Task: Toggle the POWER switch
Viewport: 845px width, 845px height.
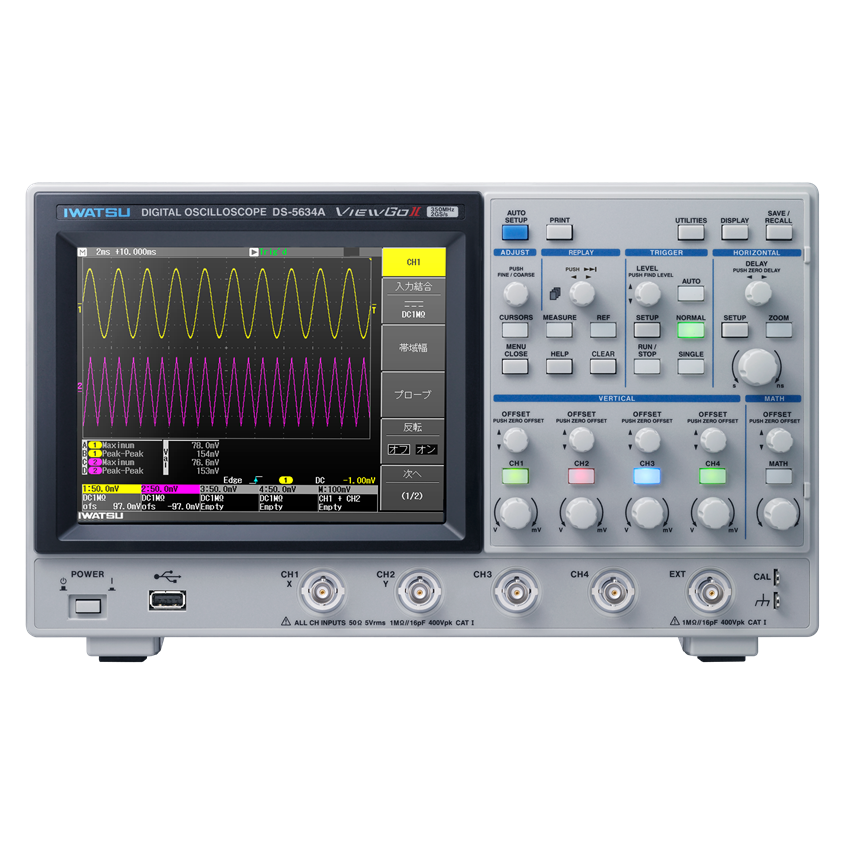Action: point(88,606)
